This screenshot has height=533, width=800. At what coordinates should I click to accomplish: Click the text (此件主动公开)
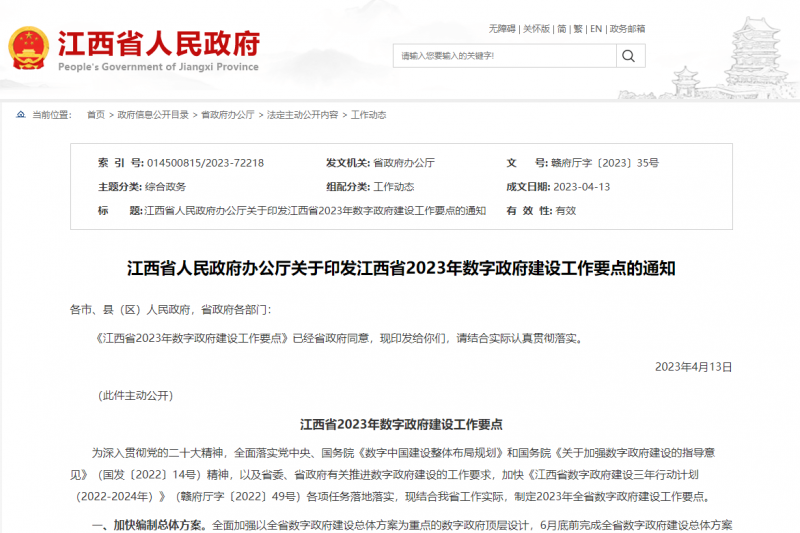tap(135, 396)
